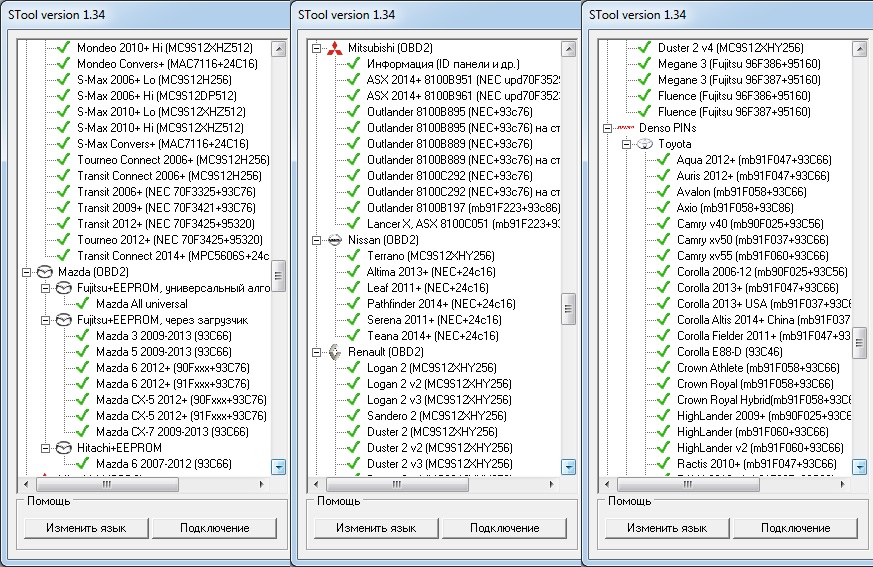Select Camry xv55 (mb91F060+93C66)
Viewport: 873px width, 567px height.
pos(753,256)
